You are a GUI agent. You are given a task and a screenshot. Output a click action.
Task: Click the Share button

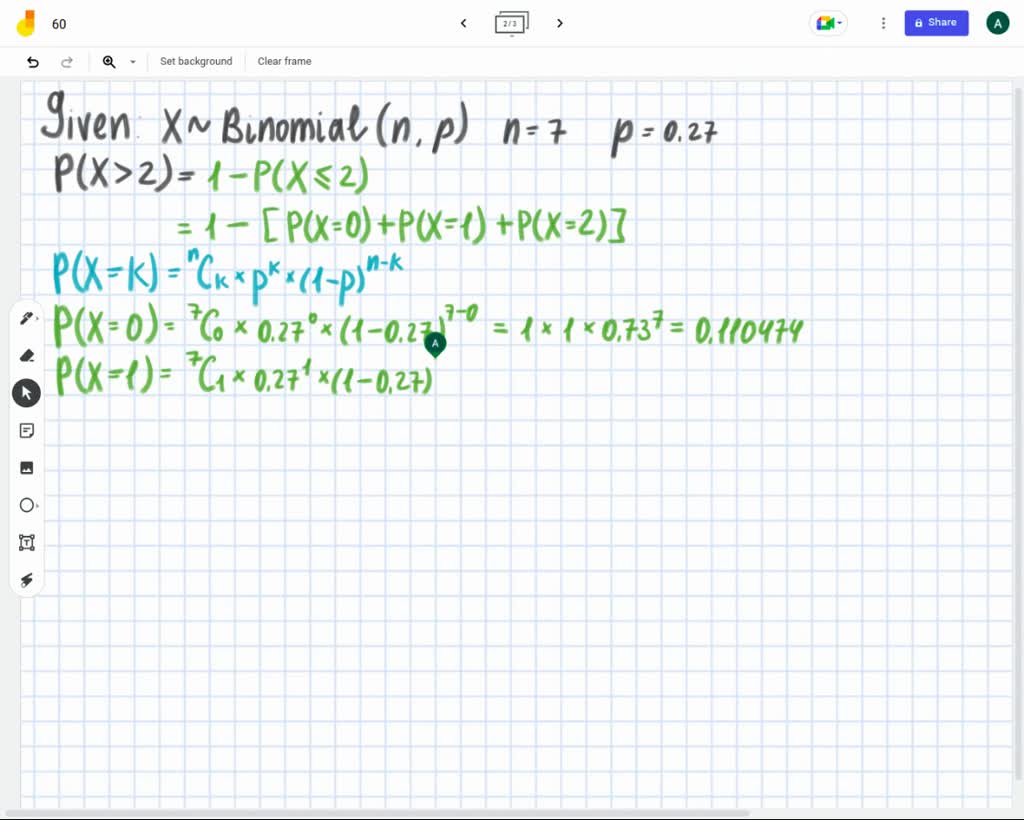tap(936, 22)
